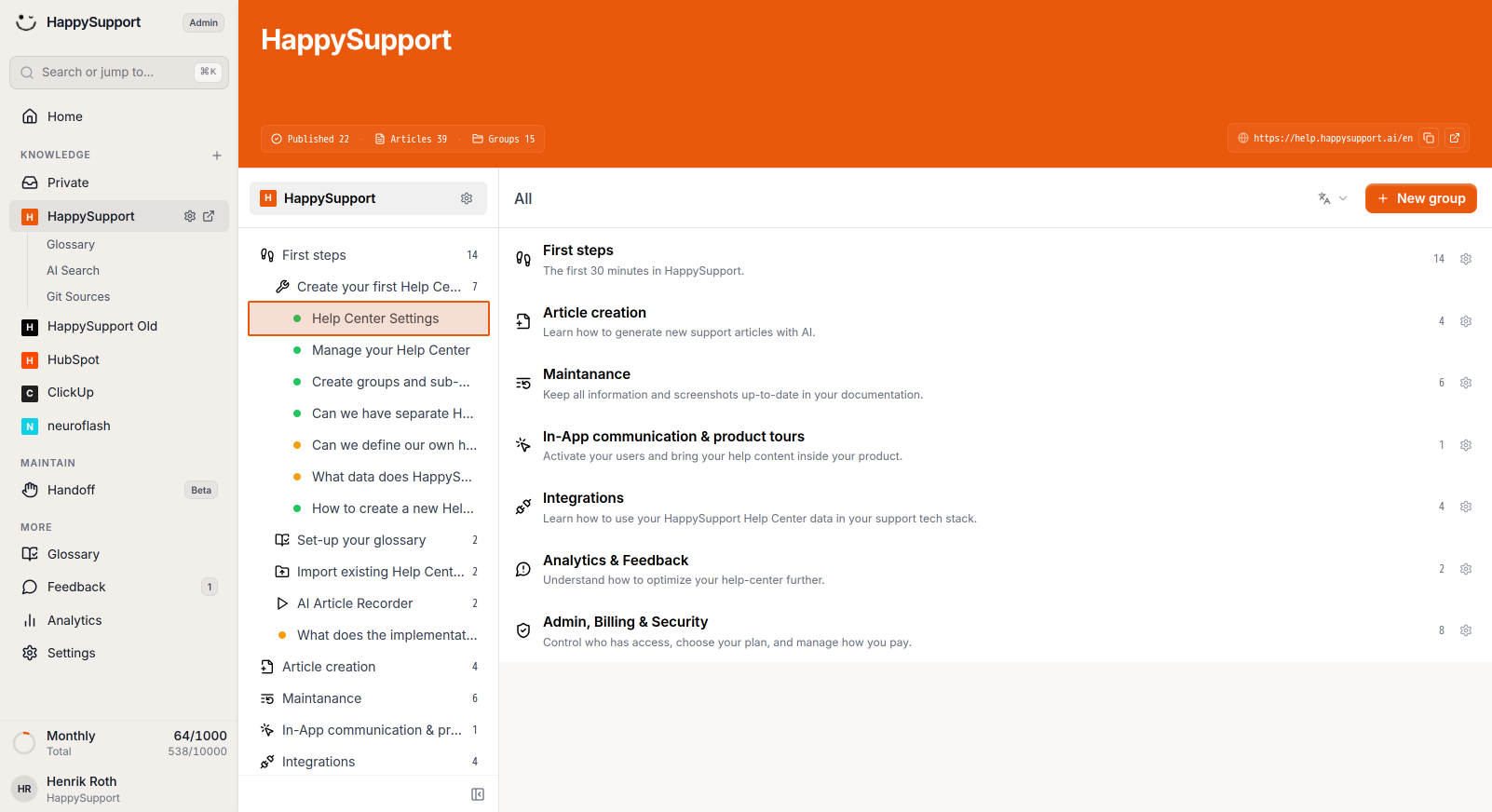The width and height of the screenshot is (1492, 812).
Task: Click the Admin badge
Action: (x=203, y=22)
